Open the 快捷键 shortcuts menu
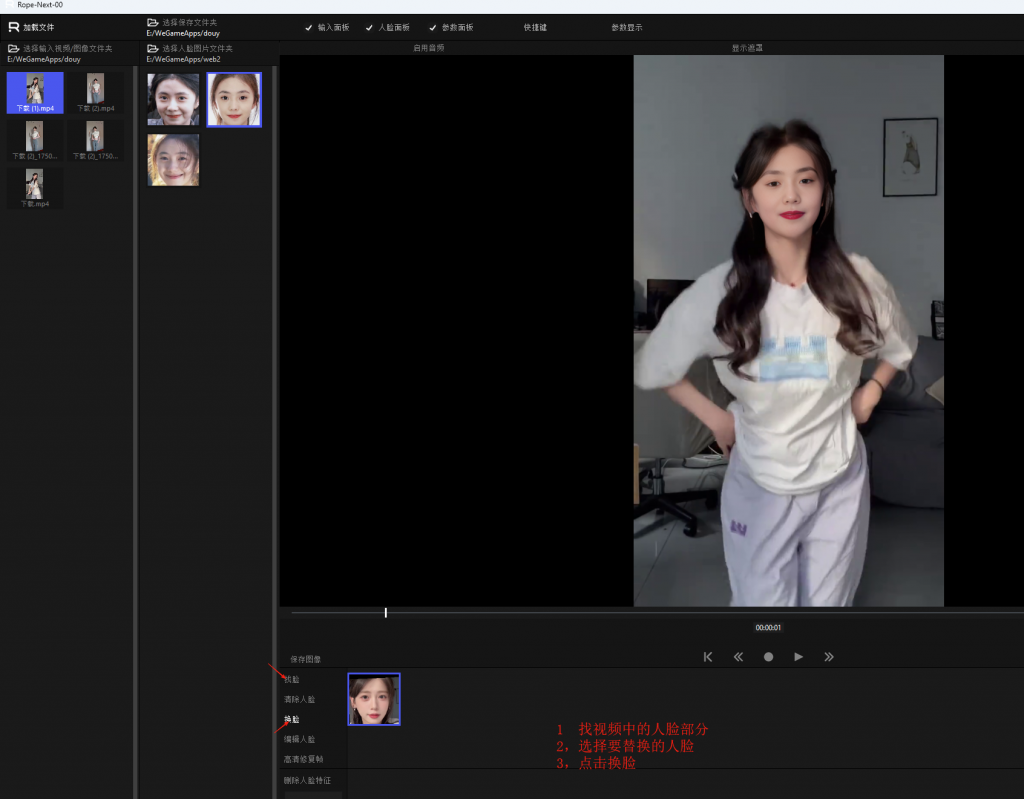 [x=535, y=27]
